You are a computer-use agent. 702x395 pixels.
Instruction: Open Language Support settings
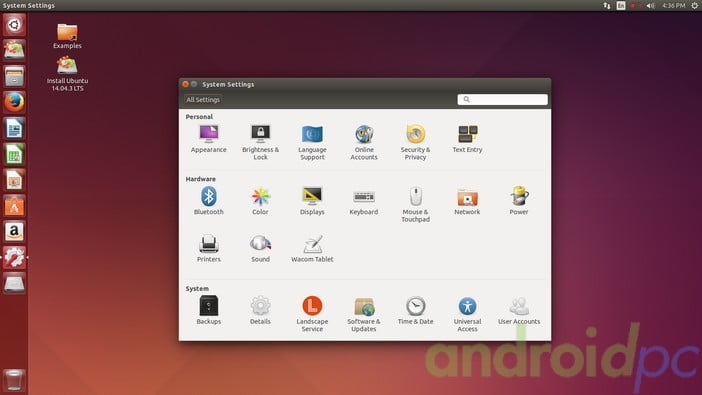(312, 143)
